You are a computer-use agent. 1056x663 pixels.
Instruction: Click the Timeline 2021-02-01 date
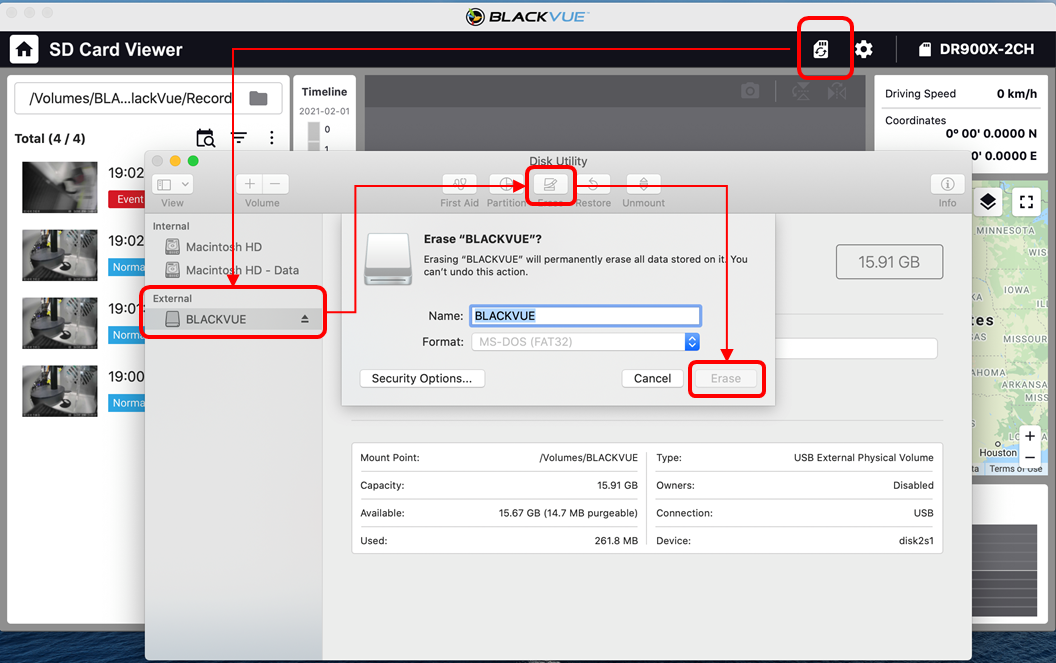[x=325, y=111]
